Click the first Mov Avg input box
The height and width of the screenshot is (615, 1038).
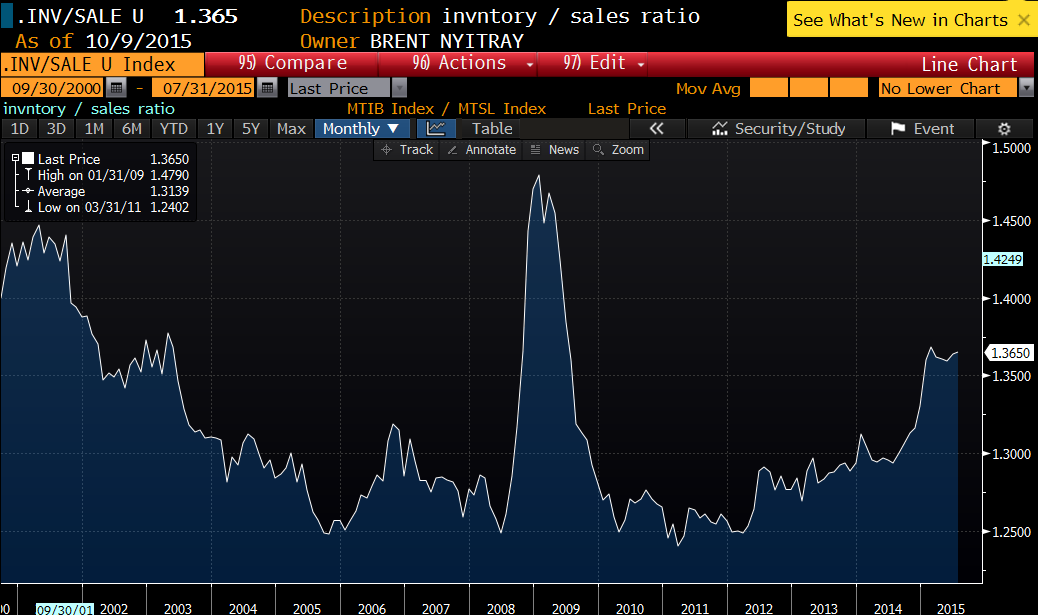point(768,88)
